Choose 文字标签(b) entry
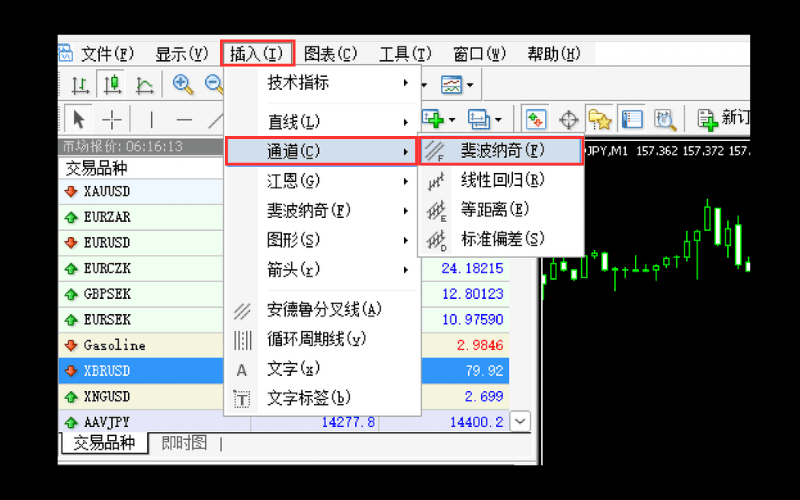This screenshot has height=500, width=800. pyautogui.click(x=322, y=399)
